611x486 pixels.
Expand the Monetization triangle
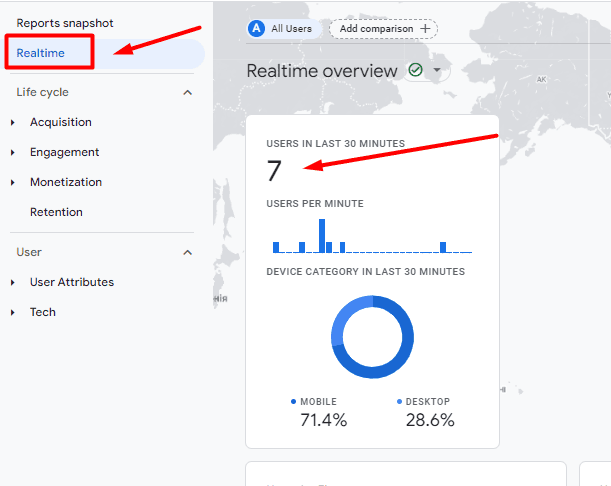click(13, 182)
